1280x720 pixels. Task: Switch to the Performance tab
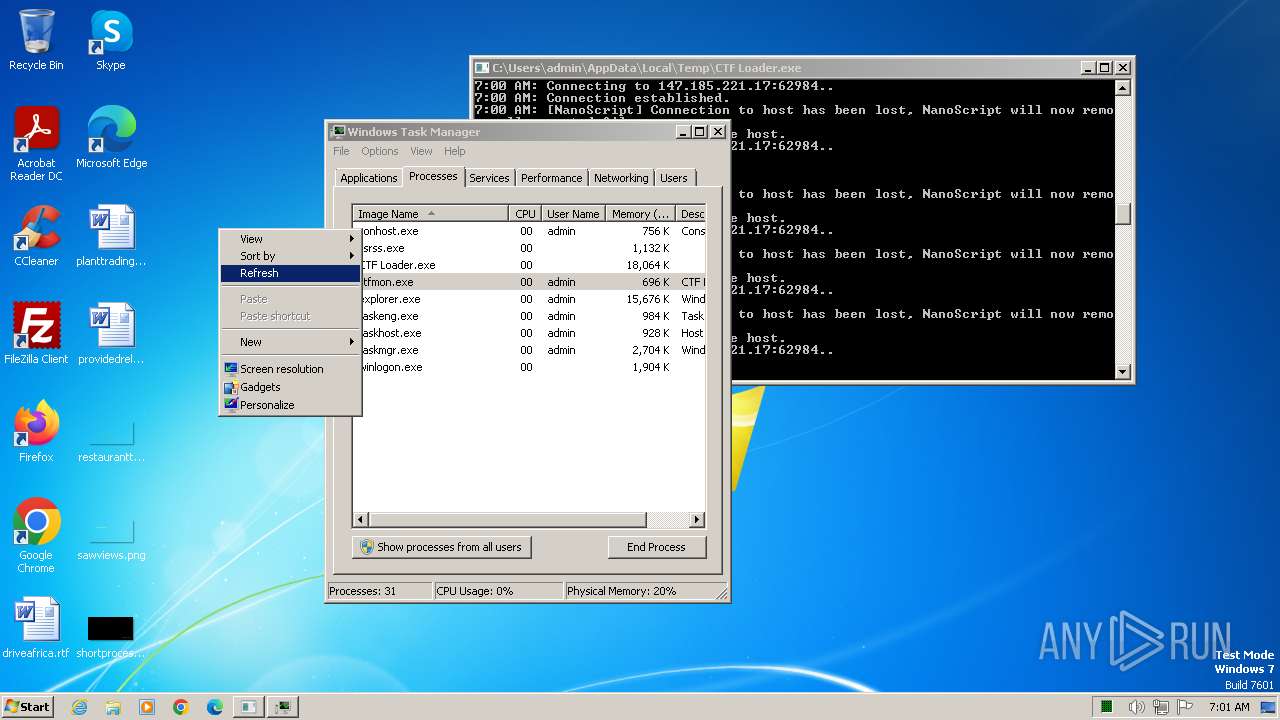pos(551,178)
